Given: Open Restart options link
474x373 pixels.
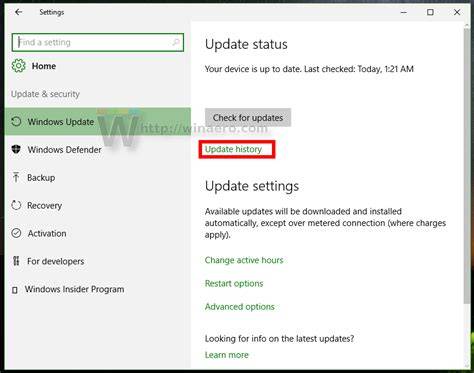Looking at the screenshot, I should (x=234, y=283).
